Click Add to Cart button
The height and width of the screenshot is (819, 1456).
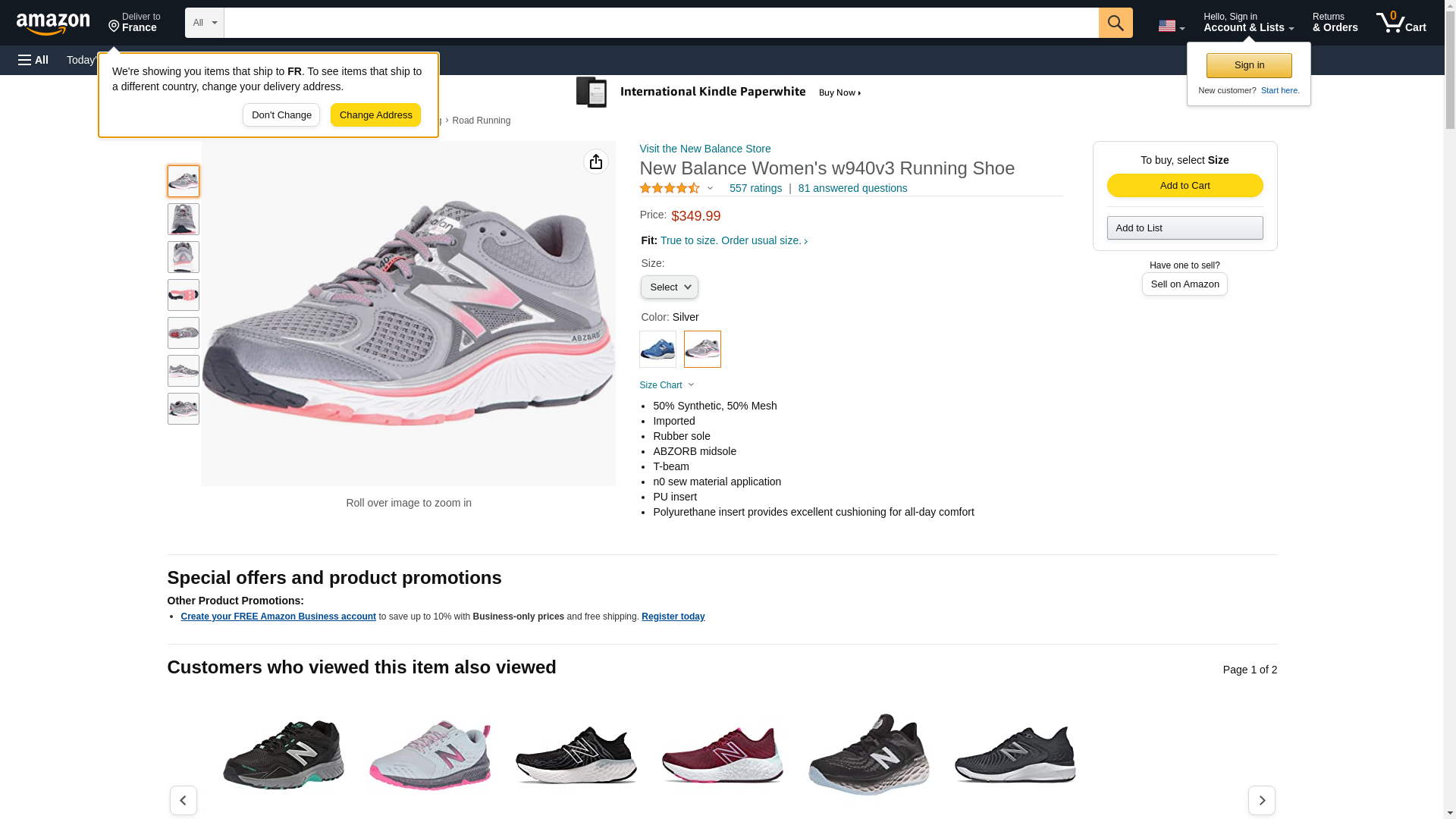(x=1185, y=186)
